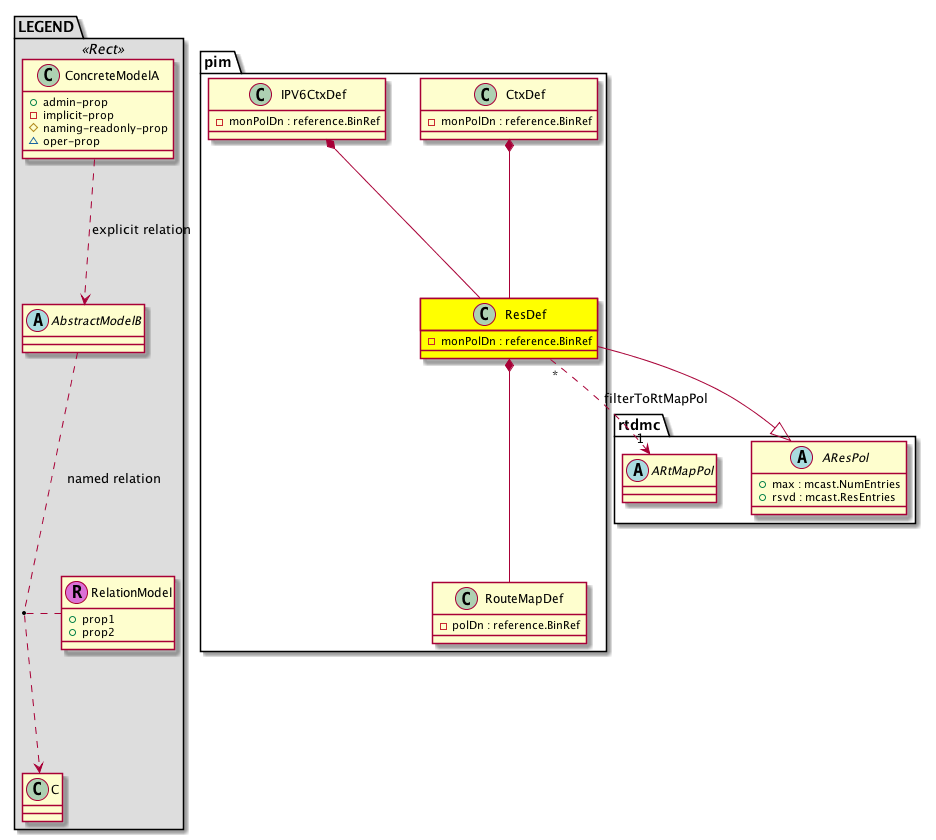Viewport: 936px width, 840px height.
Task: Select the pim package tab label
Action: 219,63
